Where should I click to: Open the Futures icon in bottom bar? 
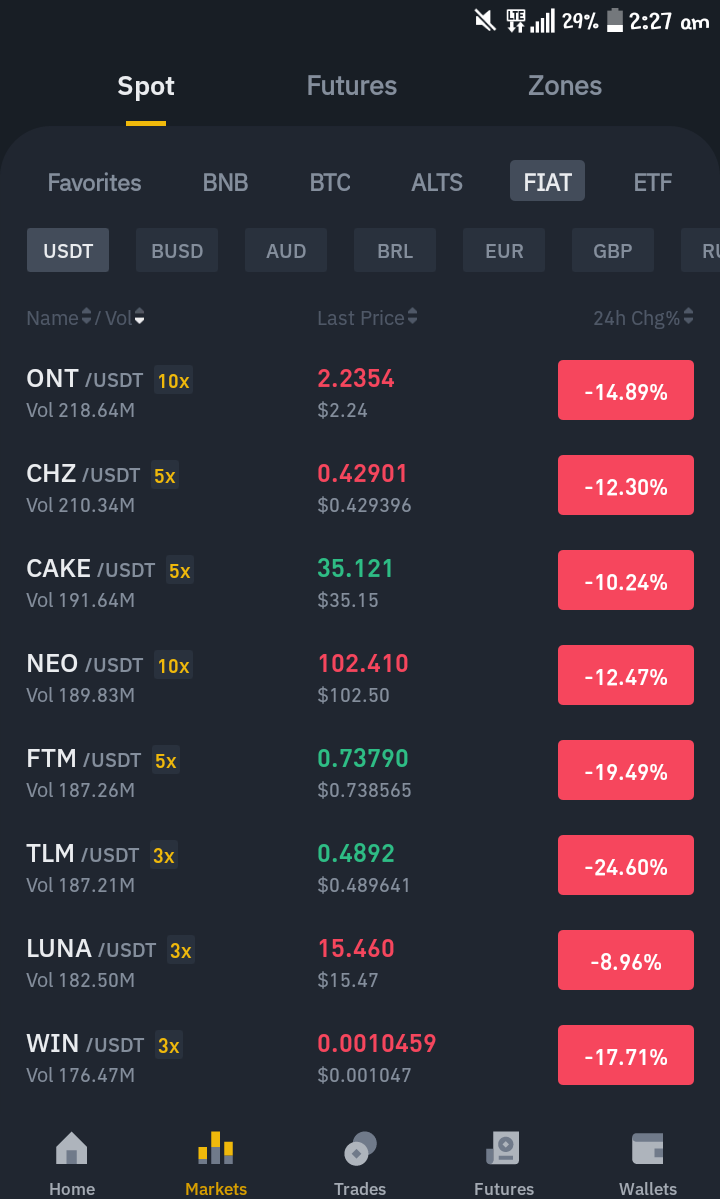(x=504, y=1148)
